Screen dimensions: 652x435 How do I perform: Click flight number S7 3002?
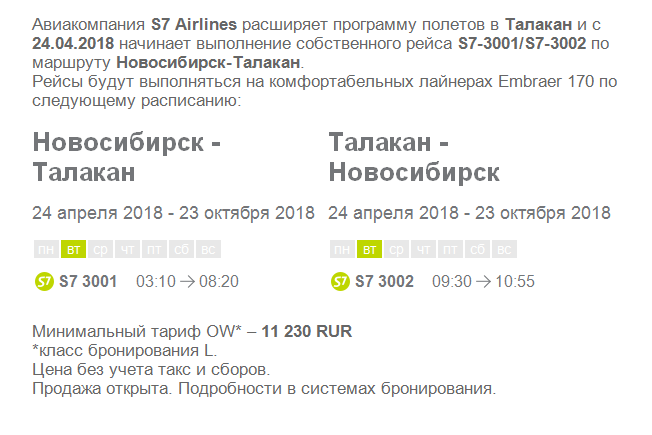(384, 282)
